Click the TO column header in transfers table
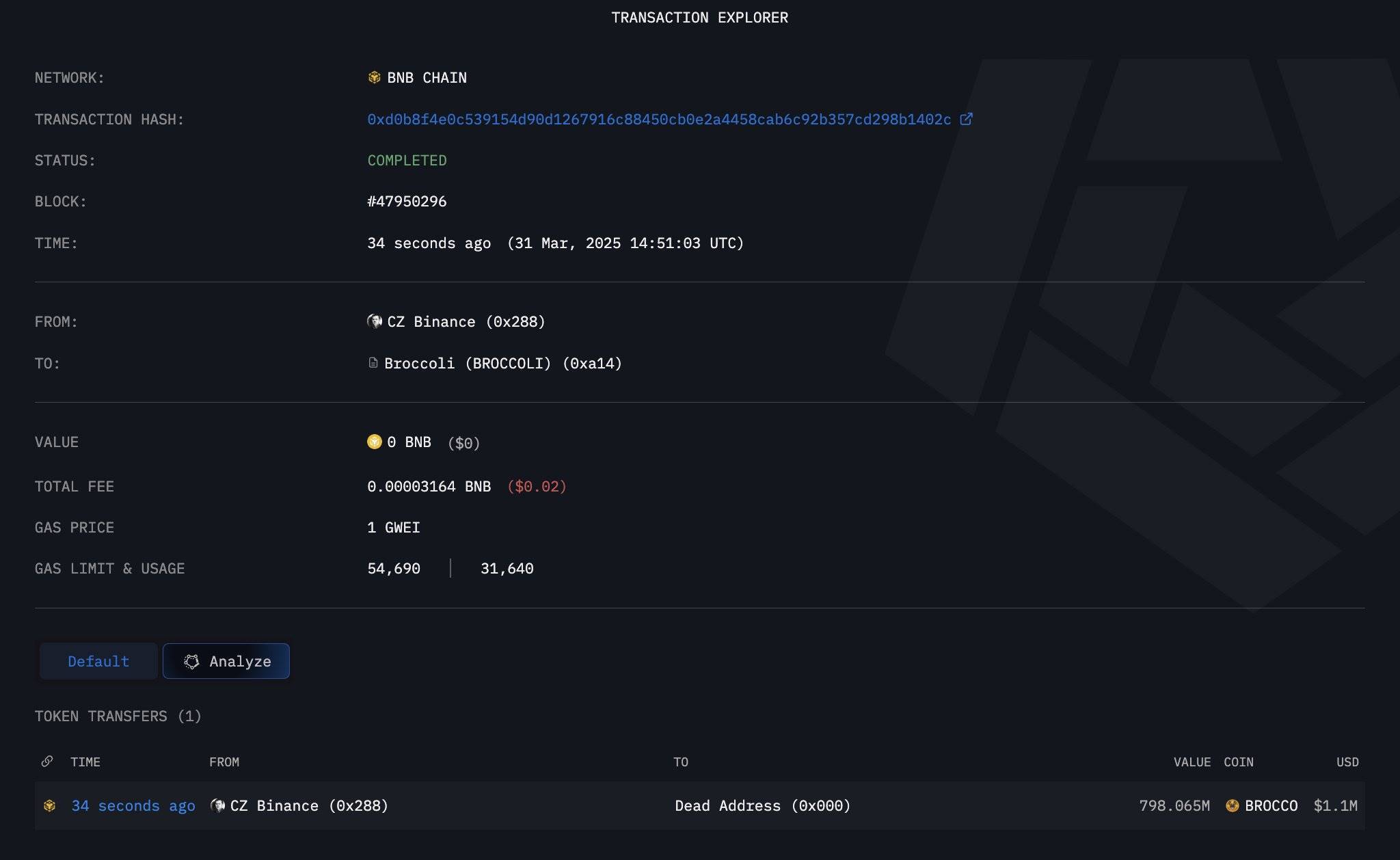 (681, 762)
